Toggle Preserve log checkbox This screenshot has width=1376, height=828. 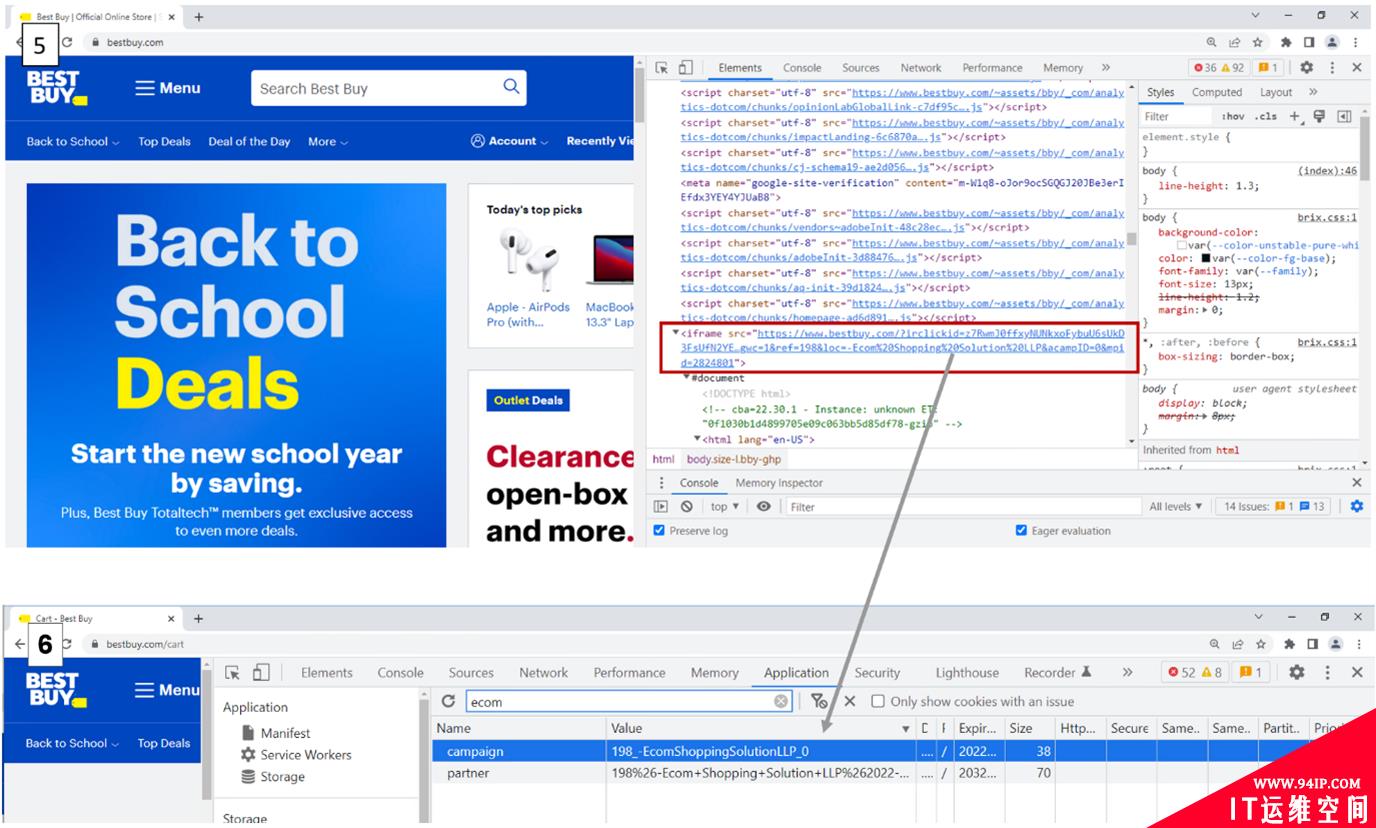click(x=659, y=531)
